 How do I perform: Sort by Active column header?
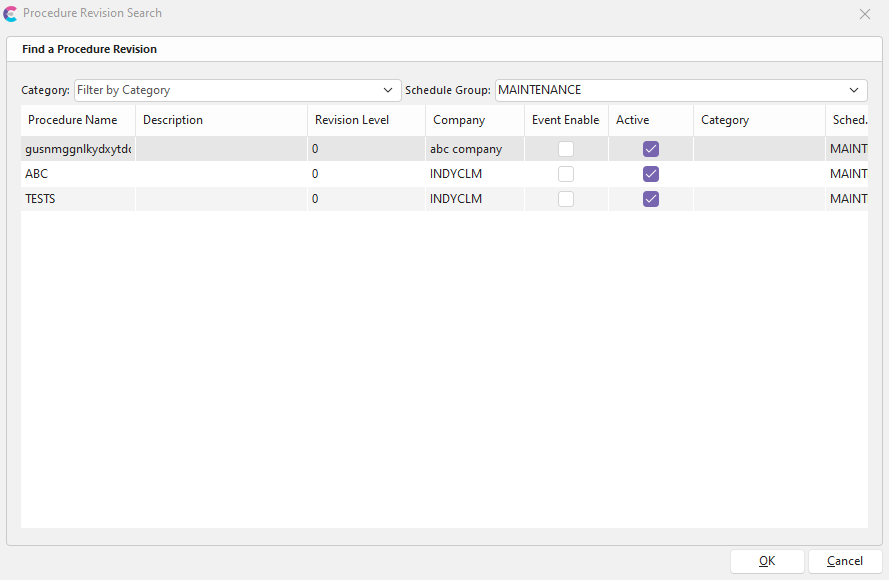pyautogui.click(x=633, y=120)
